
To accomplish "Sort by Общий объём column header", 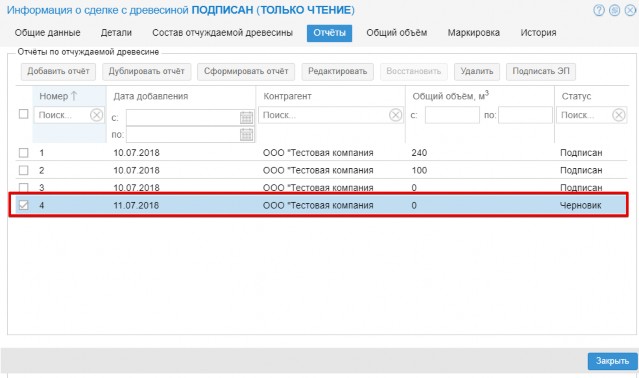I will point(450,96).
